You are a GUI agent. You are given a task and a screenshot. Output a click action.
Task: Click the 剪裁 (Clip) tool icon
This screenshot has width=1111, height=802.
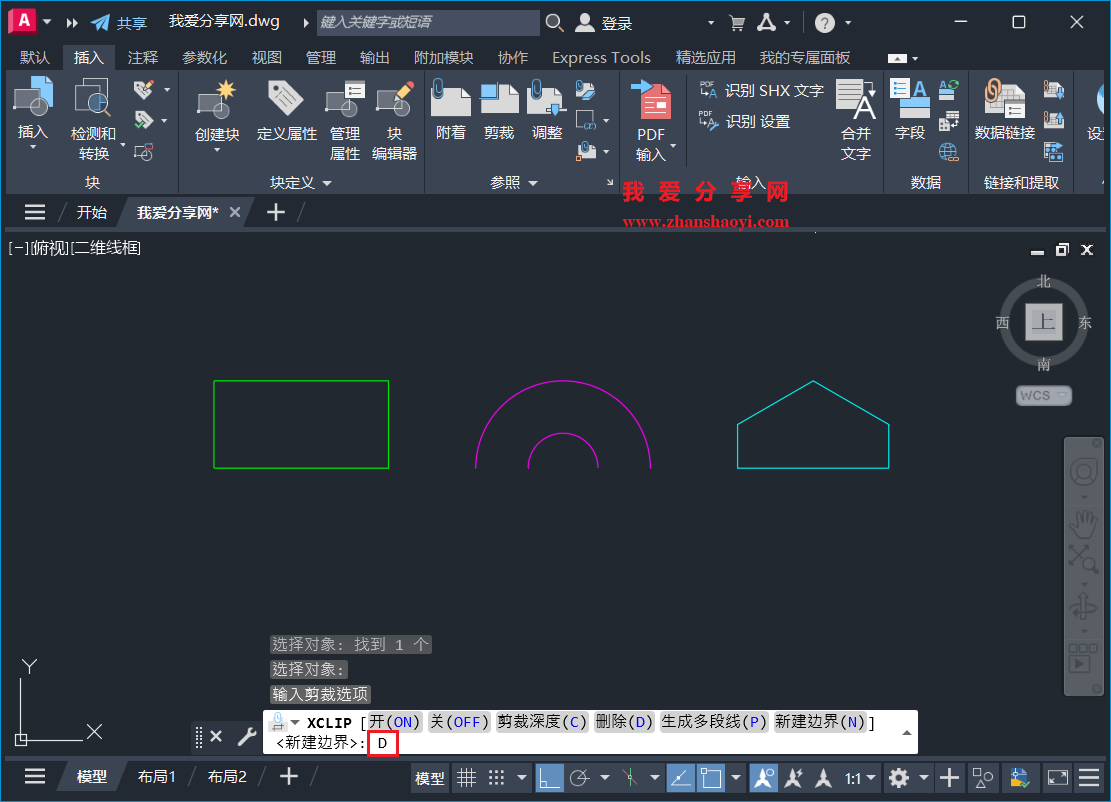pyautogui.click(x=498, y=105)
